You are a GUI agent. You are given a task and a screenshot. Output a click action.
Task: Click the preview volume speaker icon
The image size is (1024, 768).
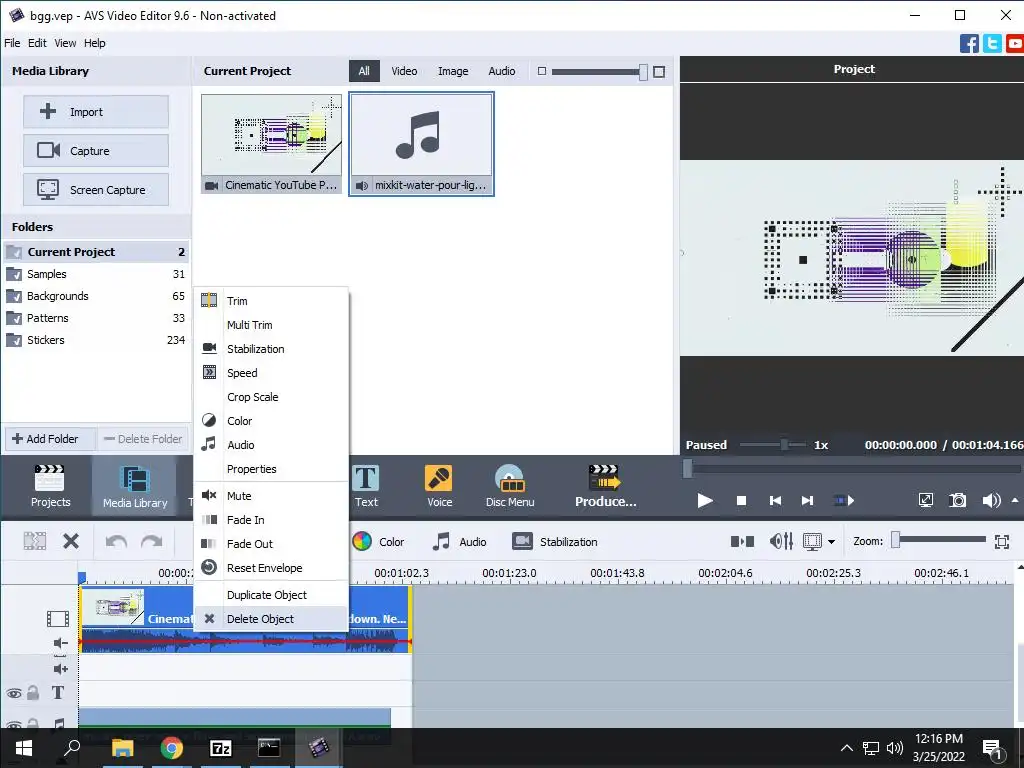tap(991, 500)
